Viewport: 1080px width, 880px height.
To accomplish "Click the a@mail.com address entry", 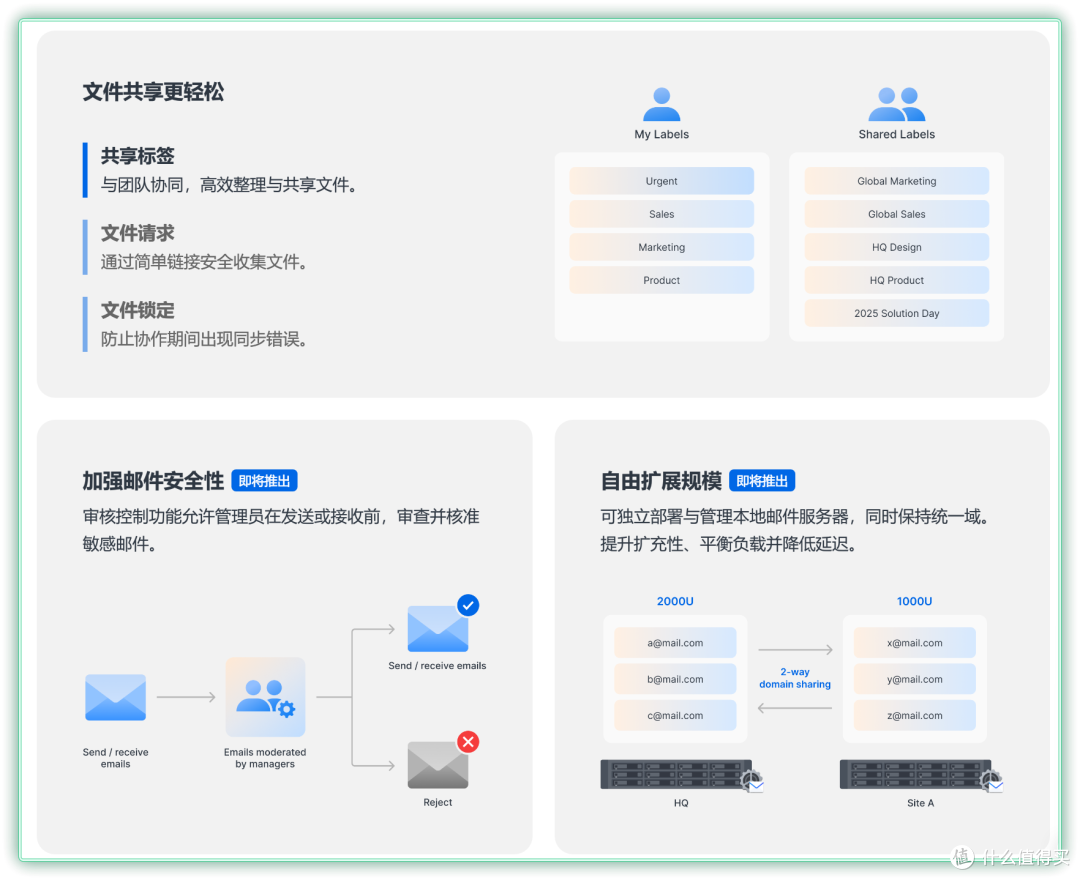I will [x=675, y=642].
